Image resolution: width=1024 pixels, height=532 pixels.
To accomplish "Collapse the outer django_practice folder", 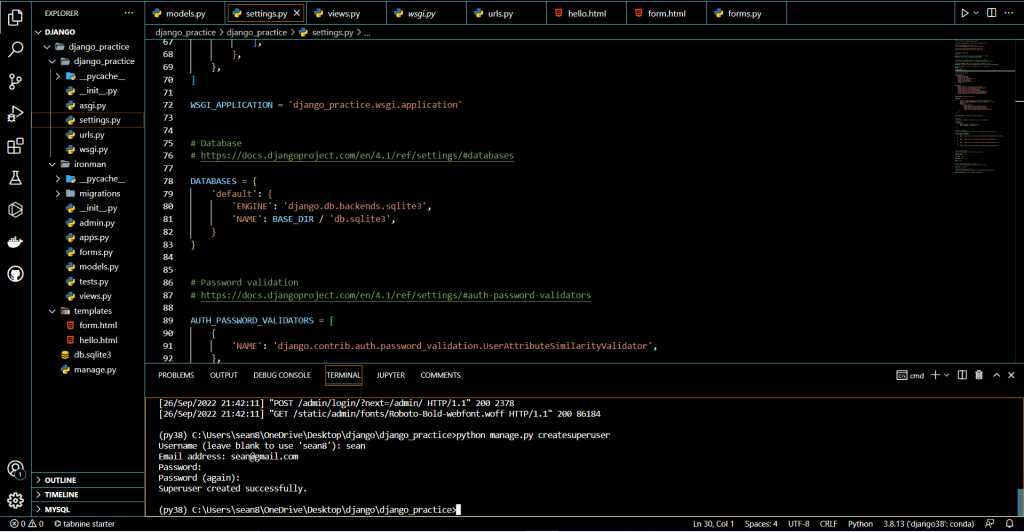I will pos(88,47).
